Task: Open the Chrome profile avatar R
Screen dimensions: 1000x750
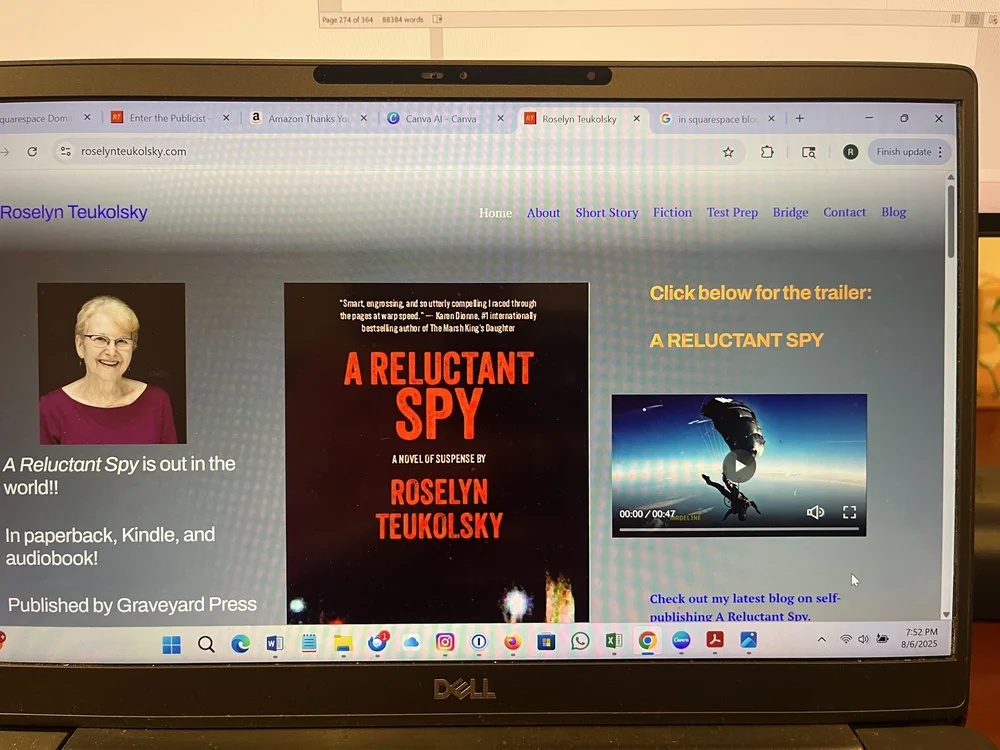Action: pyautogui.click(x=850, y=152)
